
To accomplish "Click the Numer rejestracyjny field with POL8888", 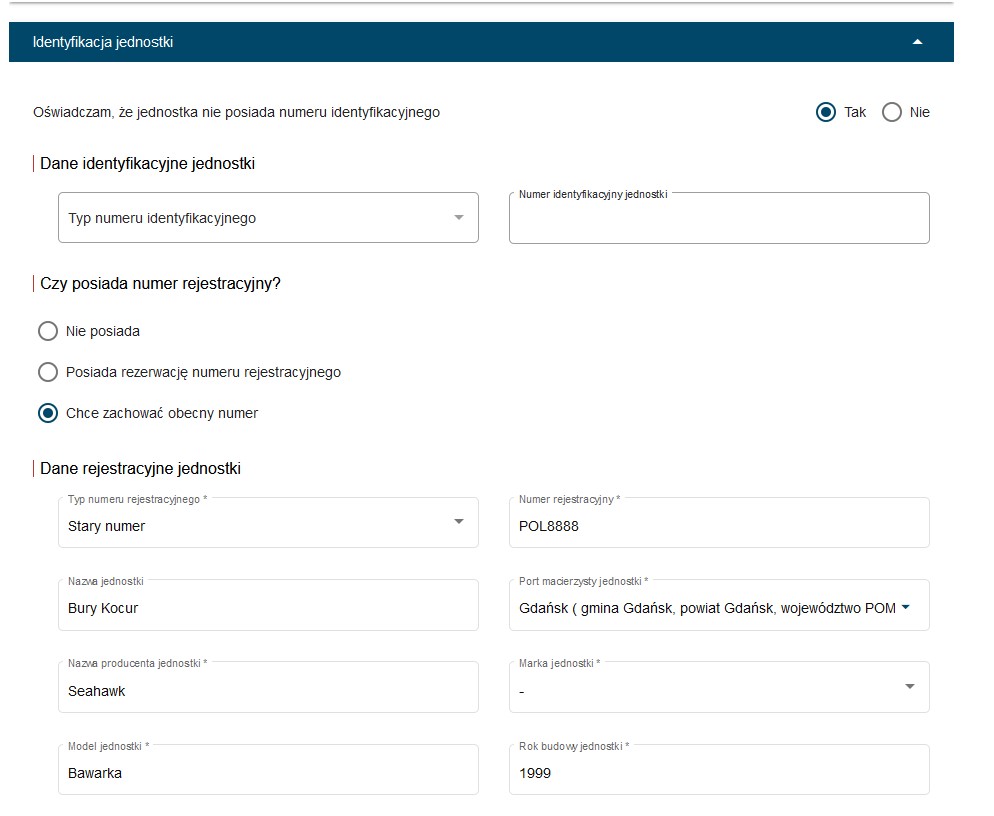I will click(x=719, y=522).
